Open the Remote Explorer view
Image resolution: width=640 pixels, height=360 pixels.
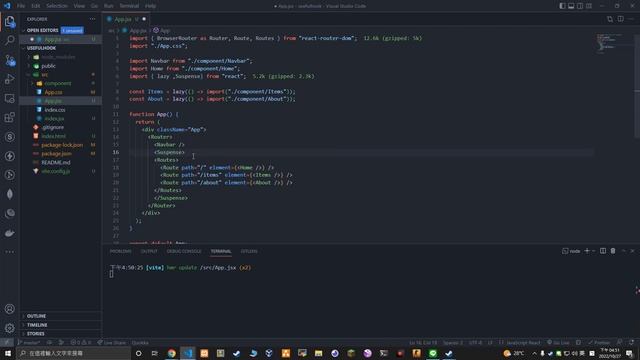pyautogui.click(x=10, y=98)
